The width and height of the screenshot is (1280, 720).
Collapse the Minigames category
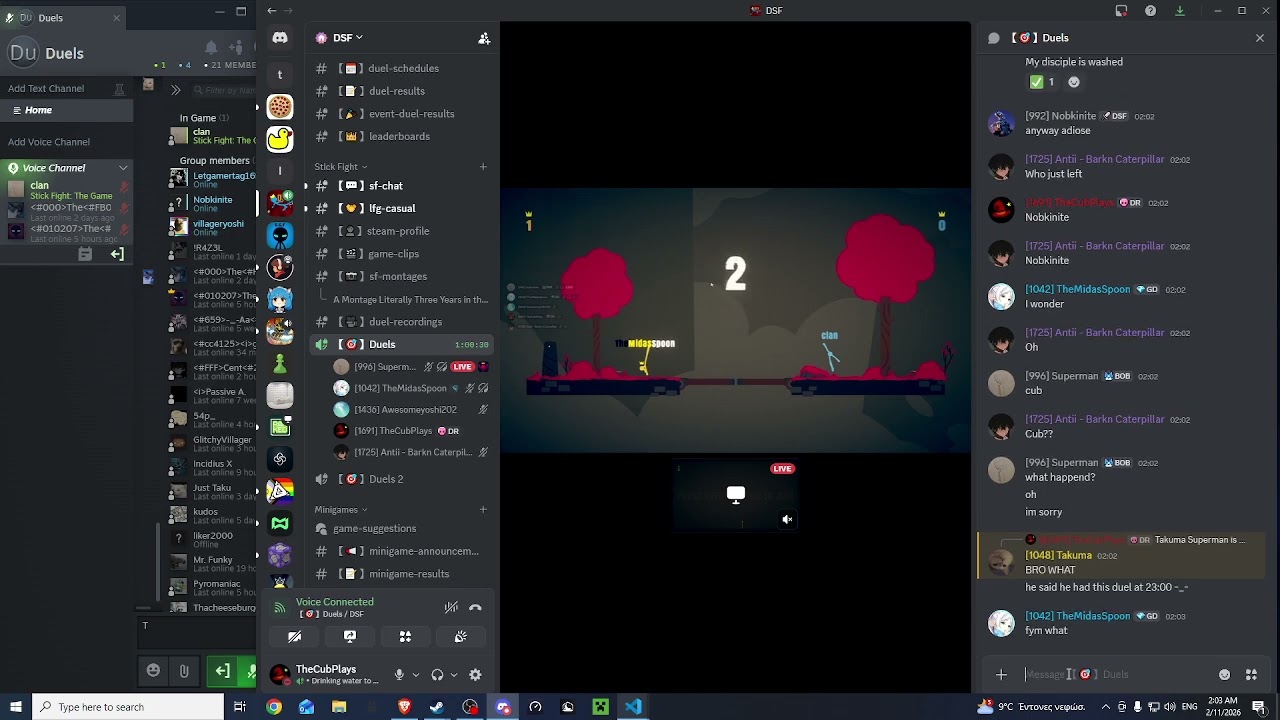341,510
